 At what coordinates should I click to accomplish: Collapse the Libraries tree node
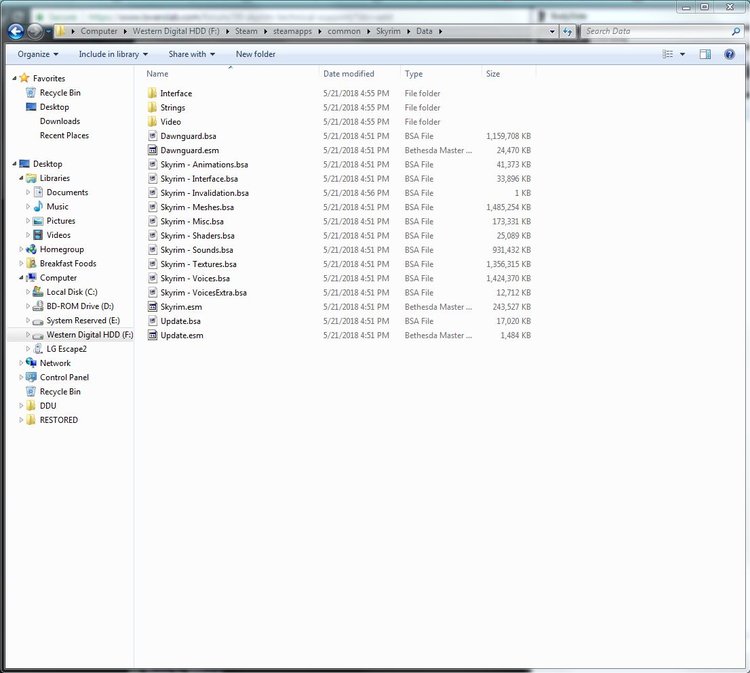(21, 178)
